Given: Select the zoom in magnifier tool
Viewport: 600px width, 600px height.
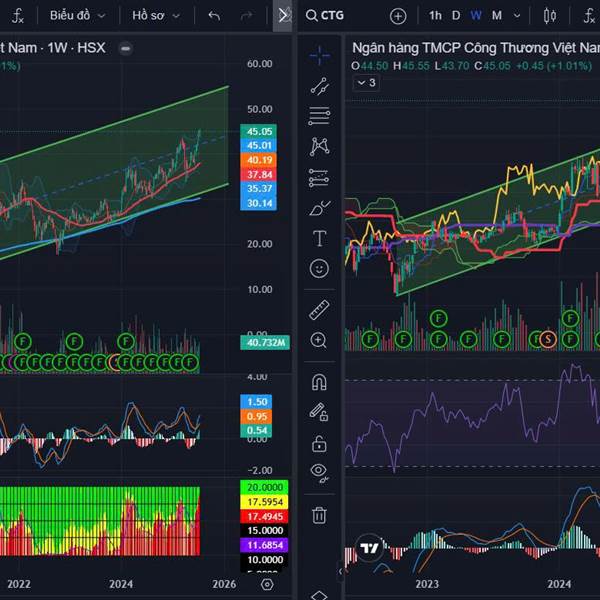Looking at the screenshot, I should pyautogui.click(x=319, y=340).
